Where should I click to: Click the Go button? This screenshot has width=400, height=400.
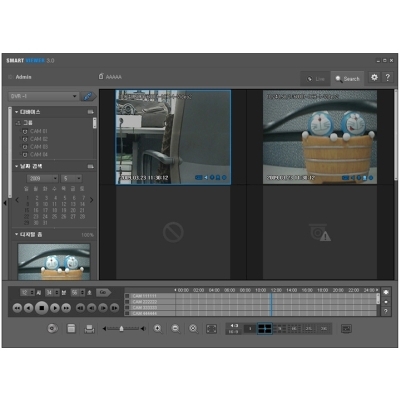(x=103, y=292)
